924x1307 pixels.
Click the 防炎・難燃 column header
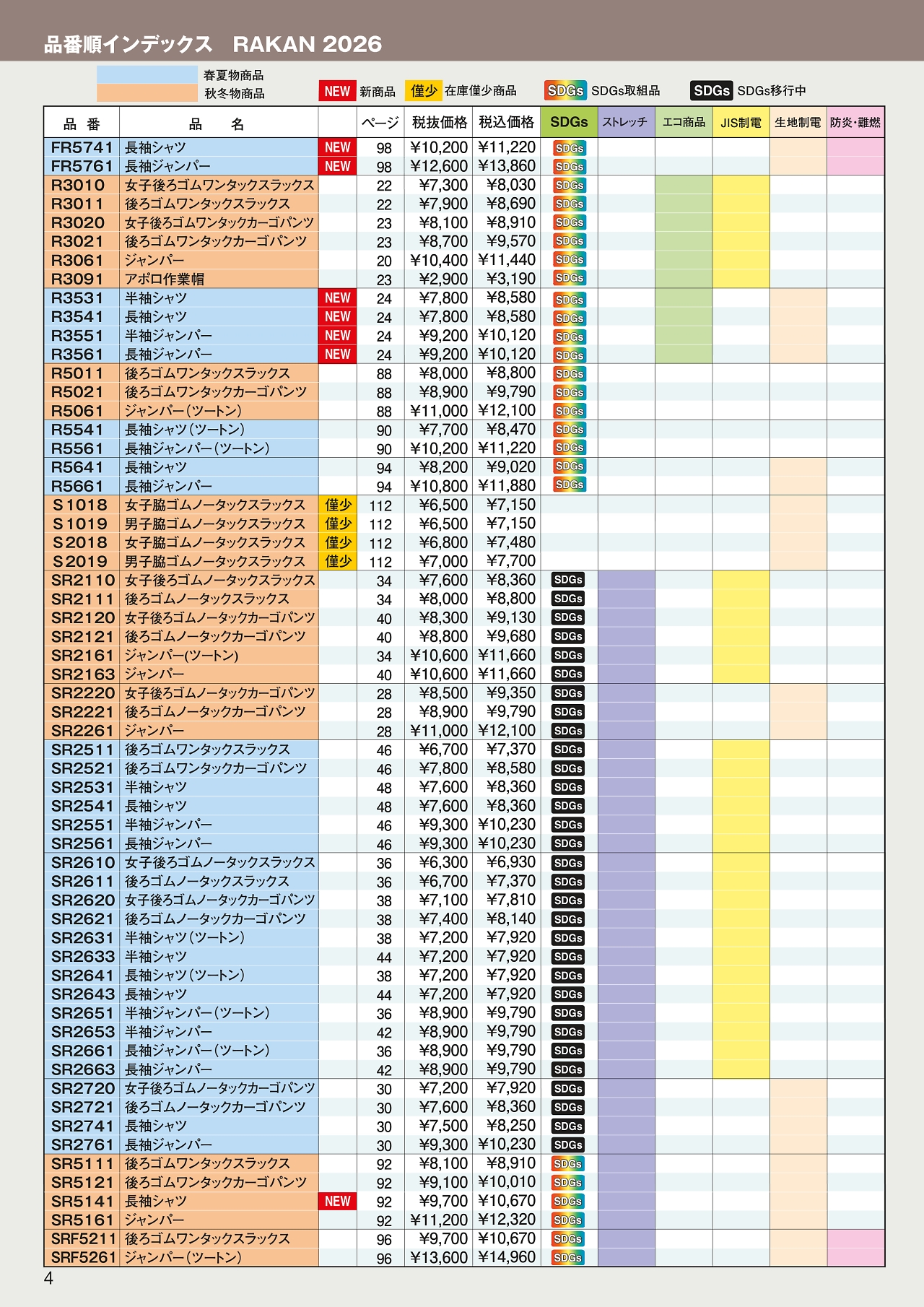point(855,123)
